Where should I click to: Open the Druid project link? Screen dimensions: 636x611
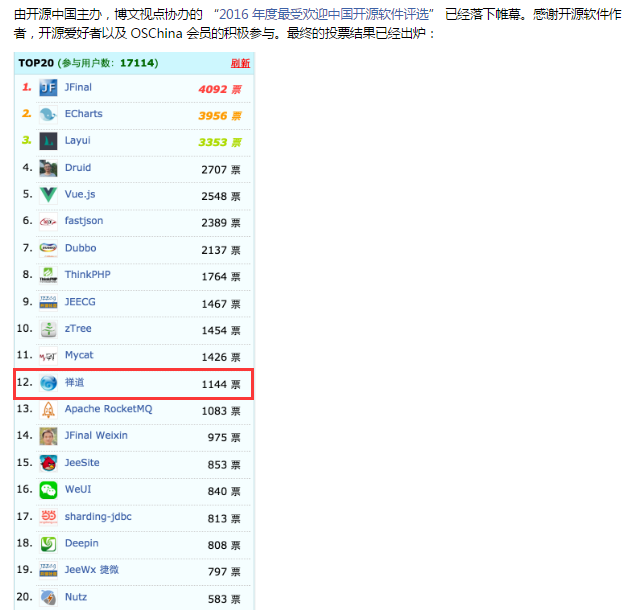[78, 168]
